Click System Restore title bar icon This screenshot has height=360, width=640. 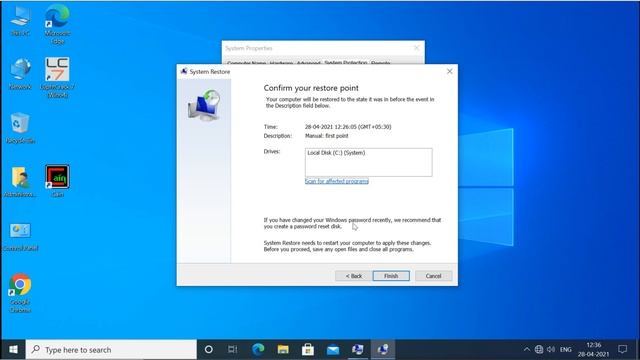click(184, 71)
